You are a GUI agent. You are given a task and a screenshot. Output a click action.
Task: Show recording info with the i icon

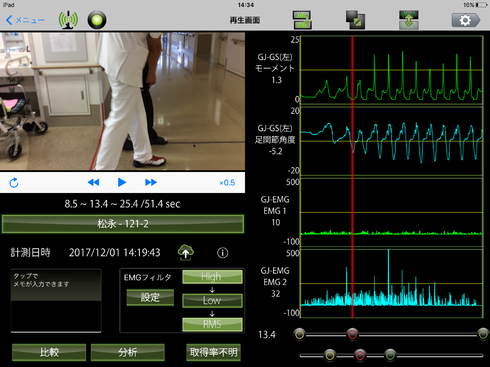[223, 253]
